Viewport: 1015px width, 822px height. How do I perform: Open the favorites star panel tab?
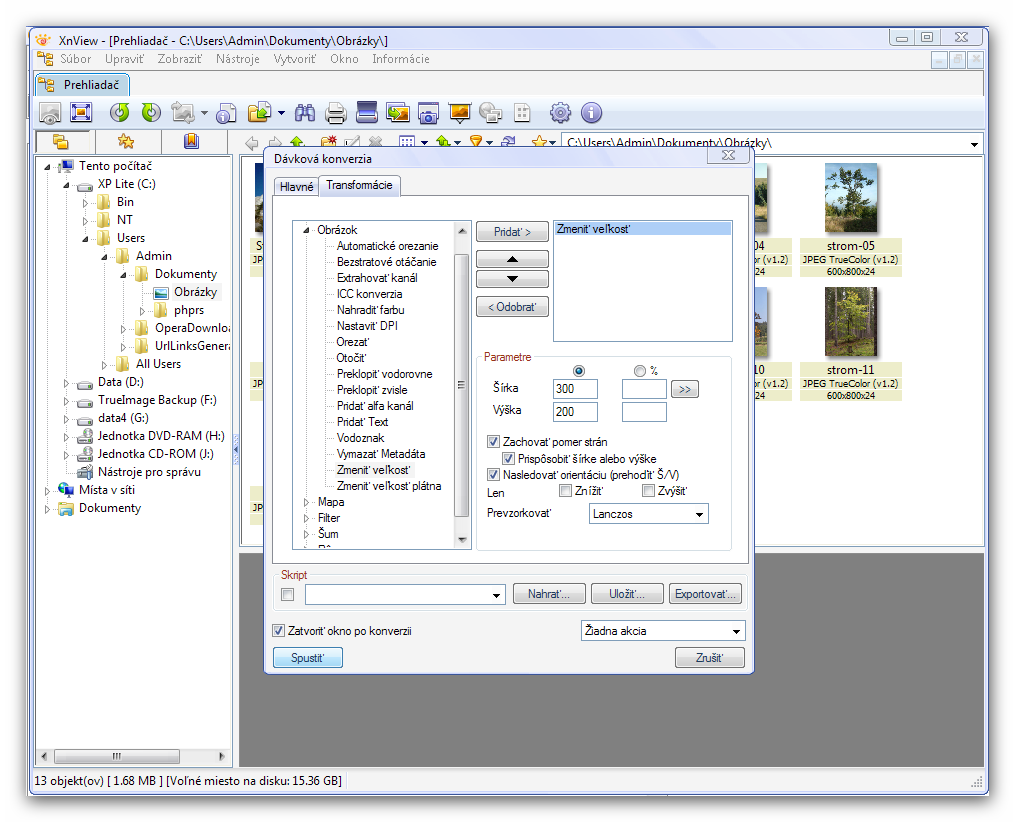tap(125, 142)
